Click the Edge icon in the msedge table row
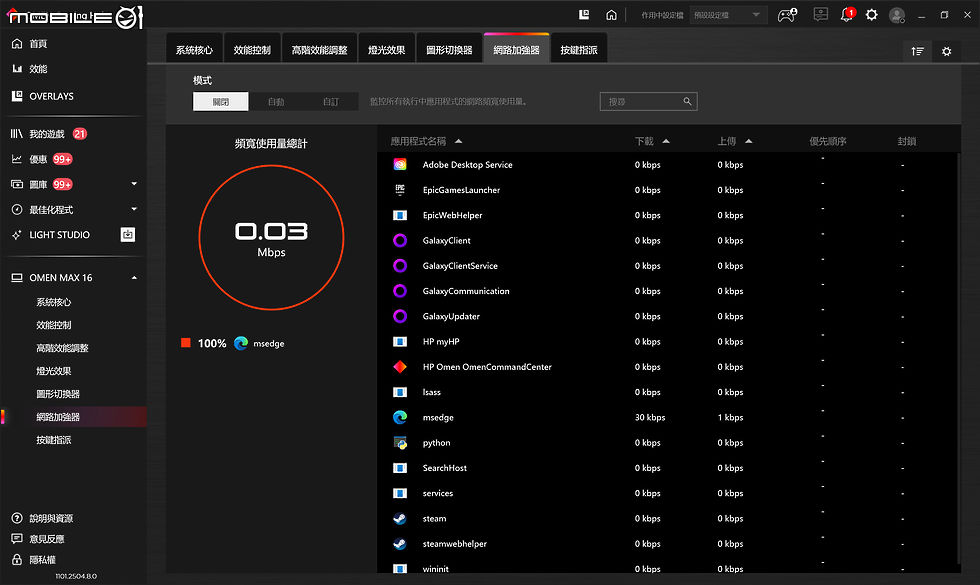 [400, 418]
